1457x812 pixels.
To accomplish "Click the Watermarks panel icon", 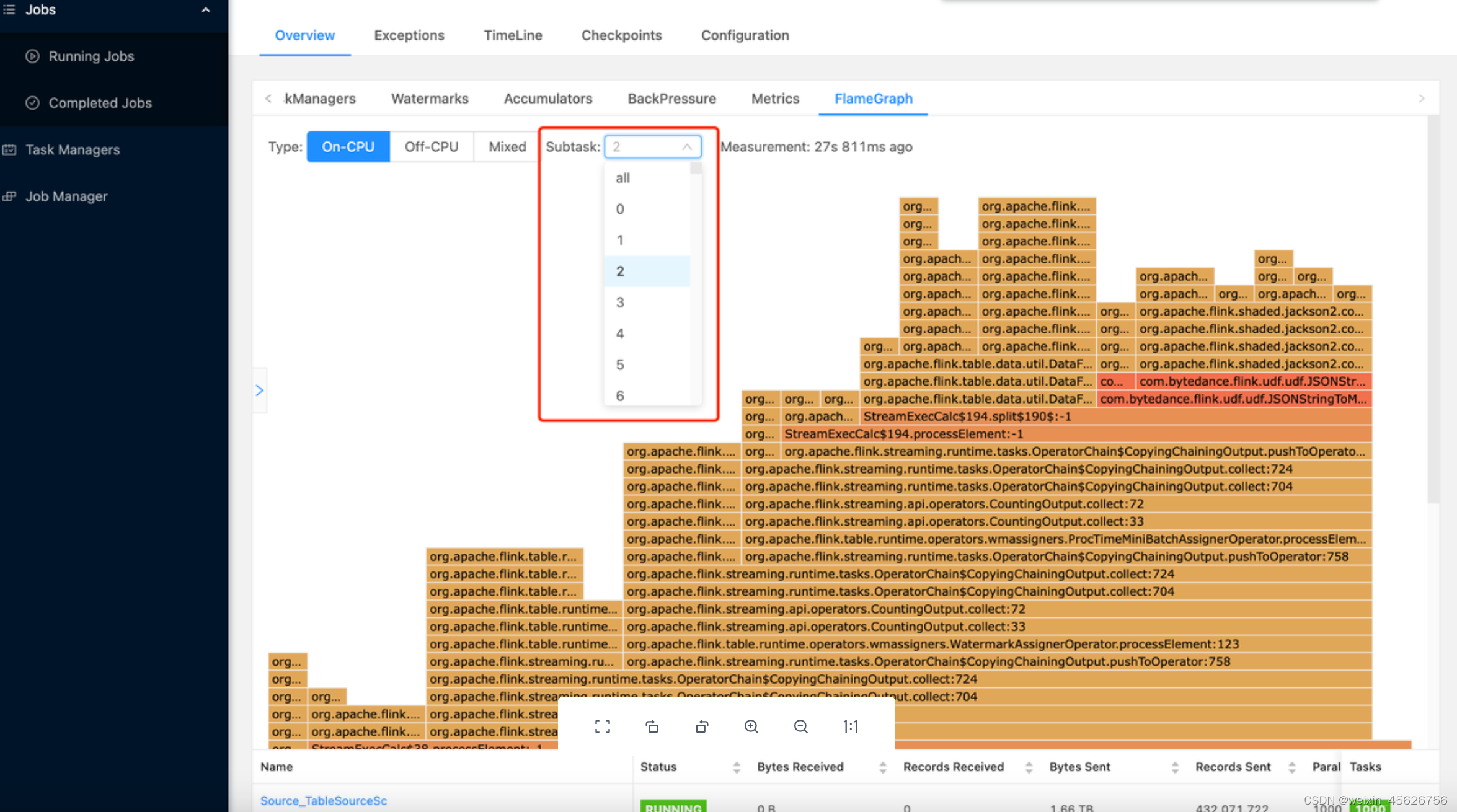I will tap(431, 98).
